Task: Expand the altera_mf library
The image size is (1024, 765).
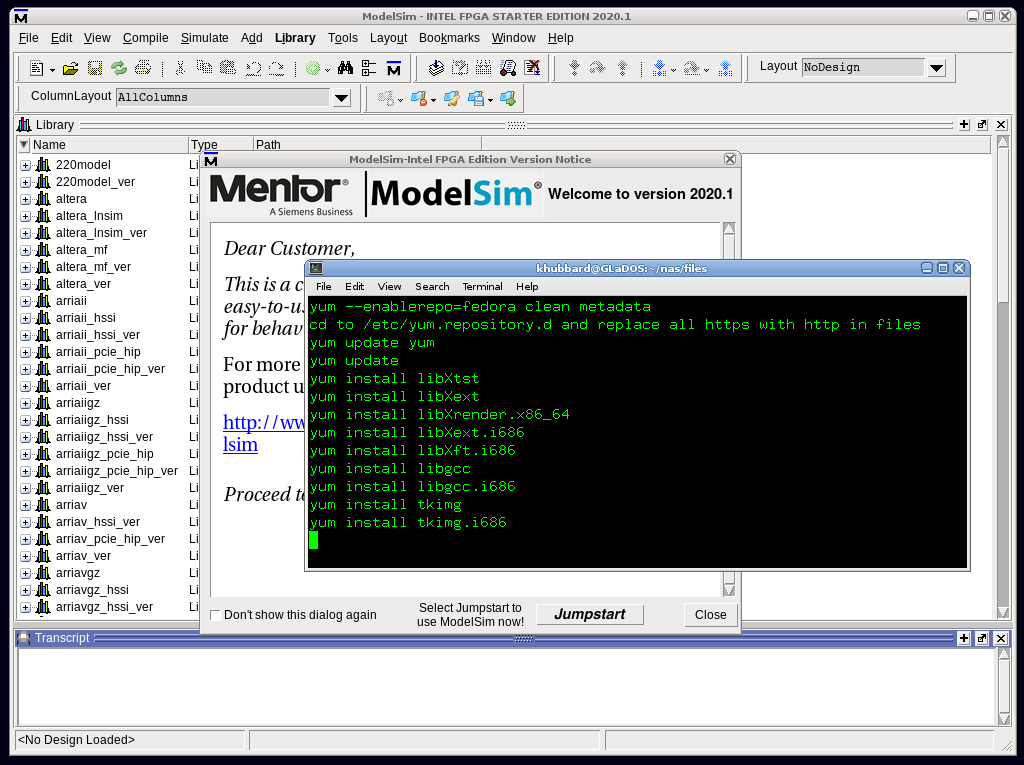Action: 25,250
